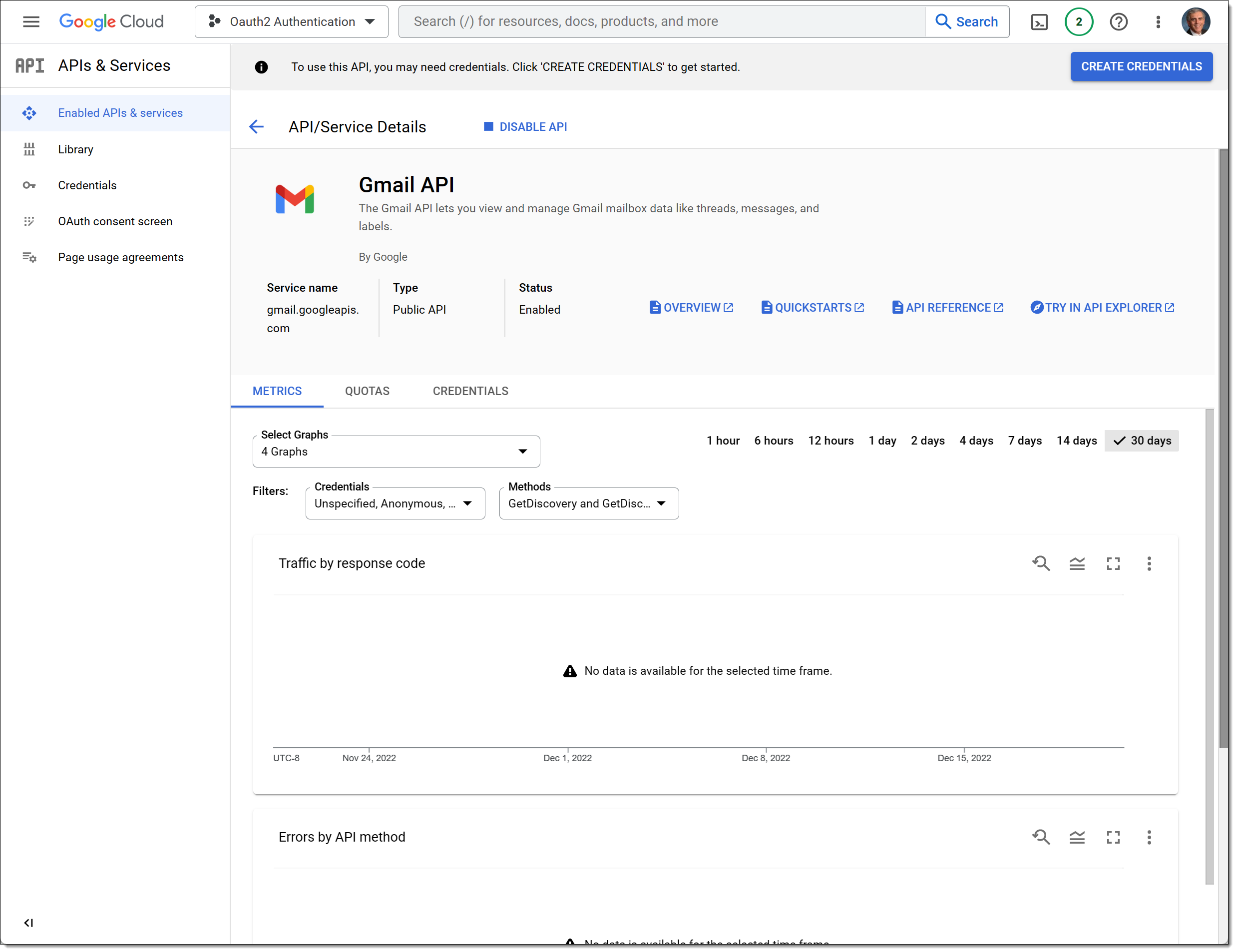Viewport: 1236px width, 952px height.
Task: Select the 14 days time range
Action: (1076, 441)
